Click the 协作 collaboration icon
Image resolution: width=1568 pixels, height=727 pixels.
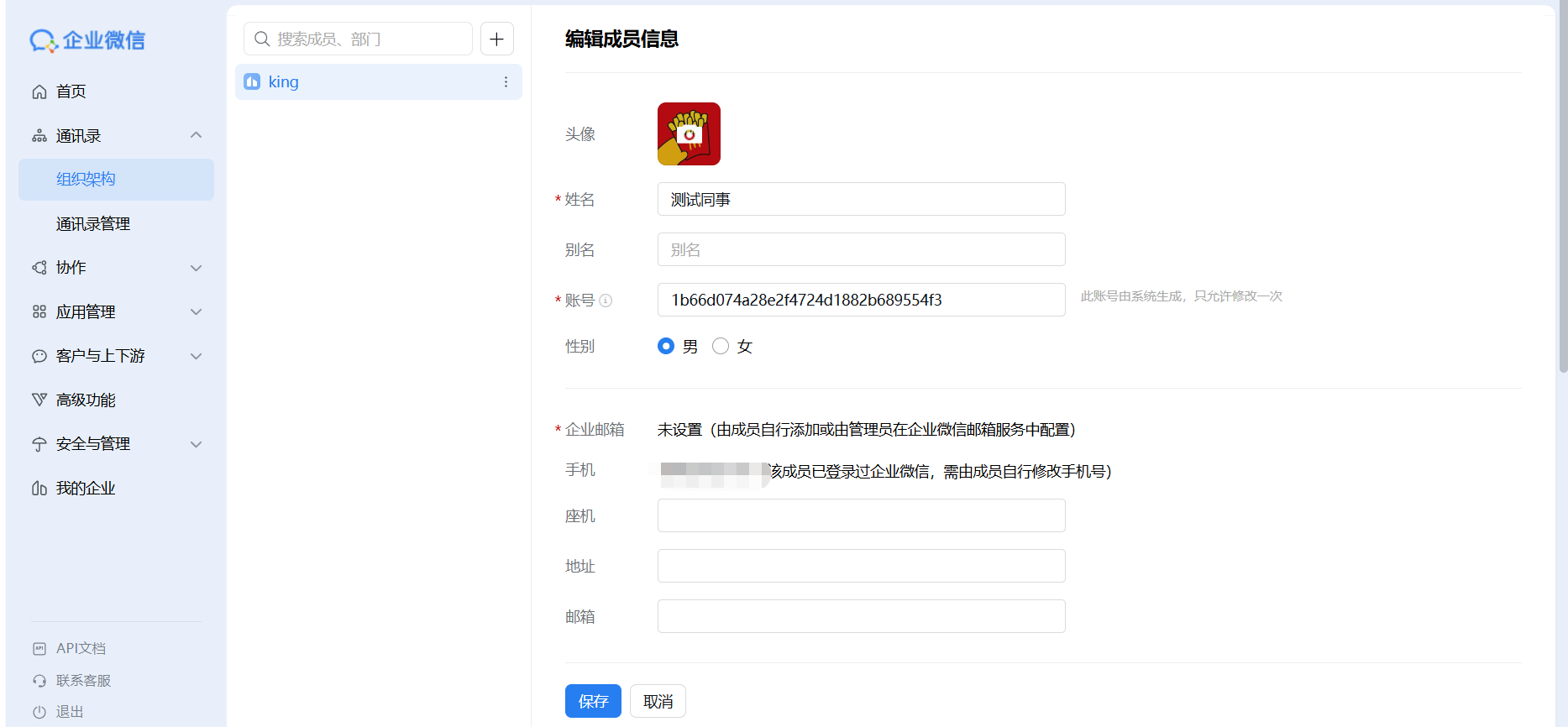[x=39, y=268]
